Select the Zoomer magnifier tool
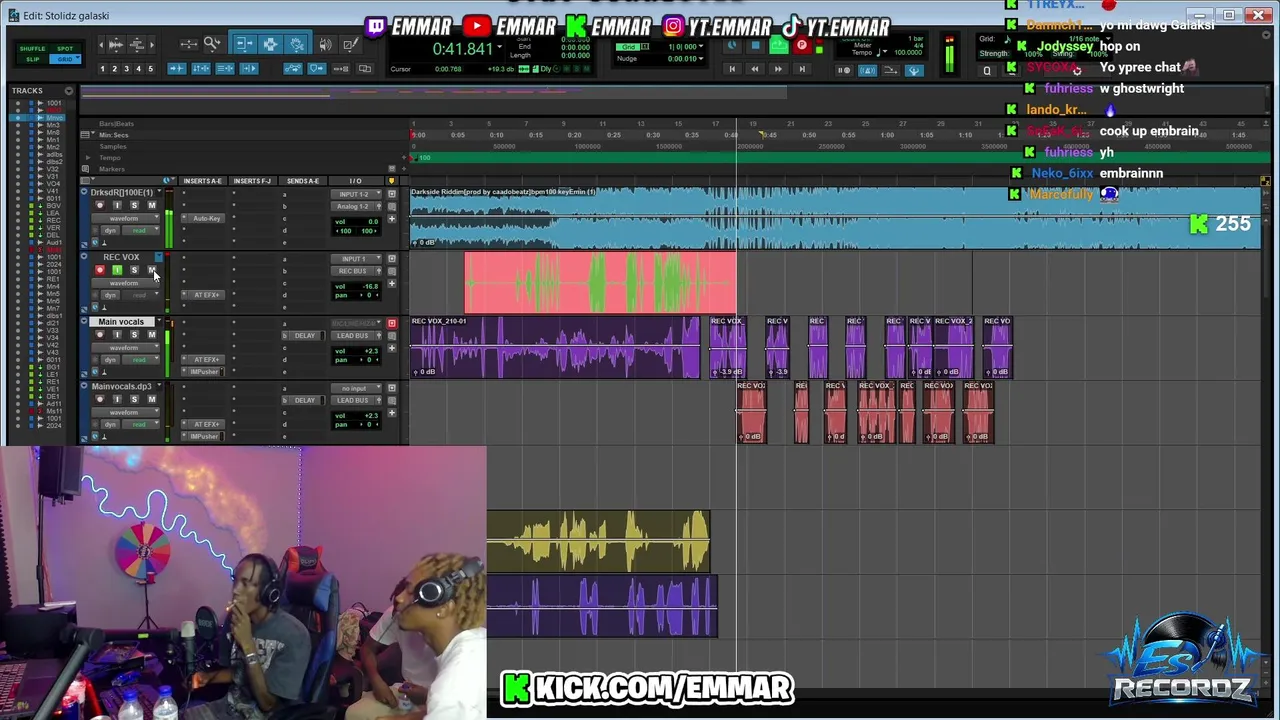 [x=212, y=44]
